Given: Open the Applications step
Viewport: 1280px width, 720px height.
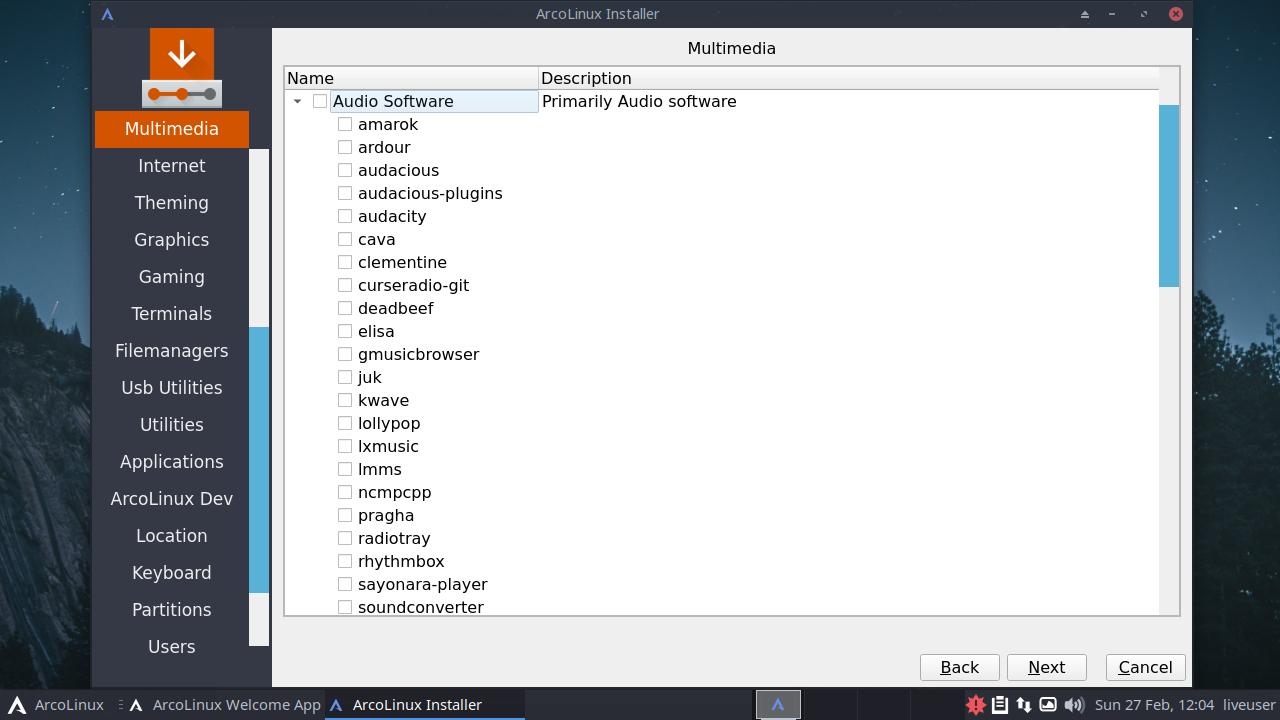Looking at the screenshot, I should [x=172, y=462].
